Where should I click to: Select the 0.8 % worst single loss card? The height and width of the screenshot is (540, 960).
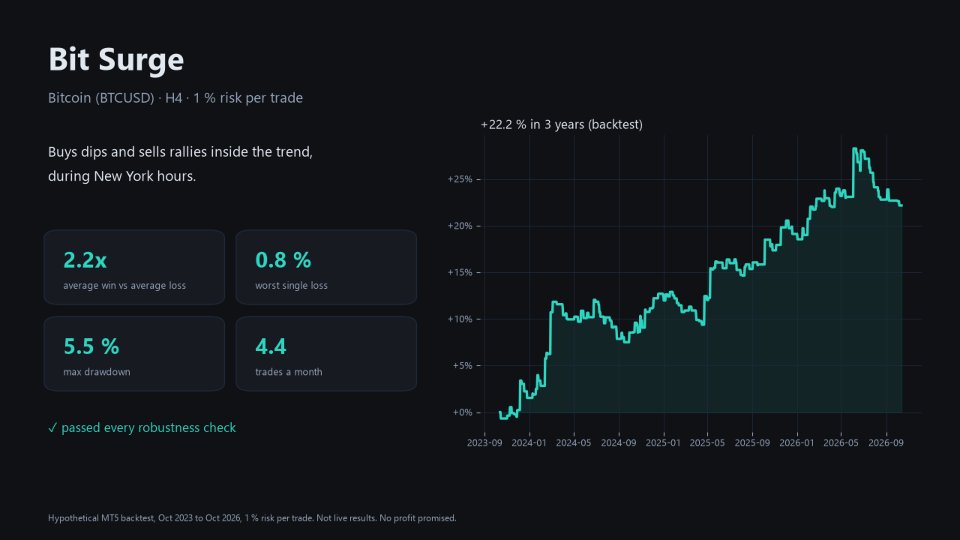tap(326, 268)
